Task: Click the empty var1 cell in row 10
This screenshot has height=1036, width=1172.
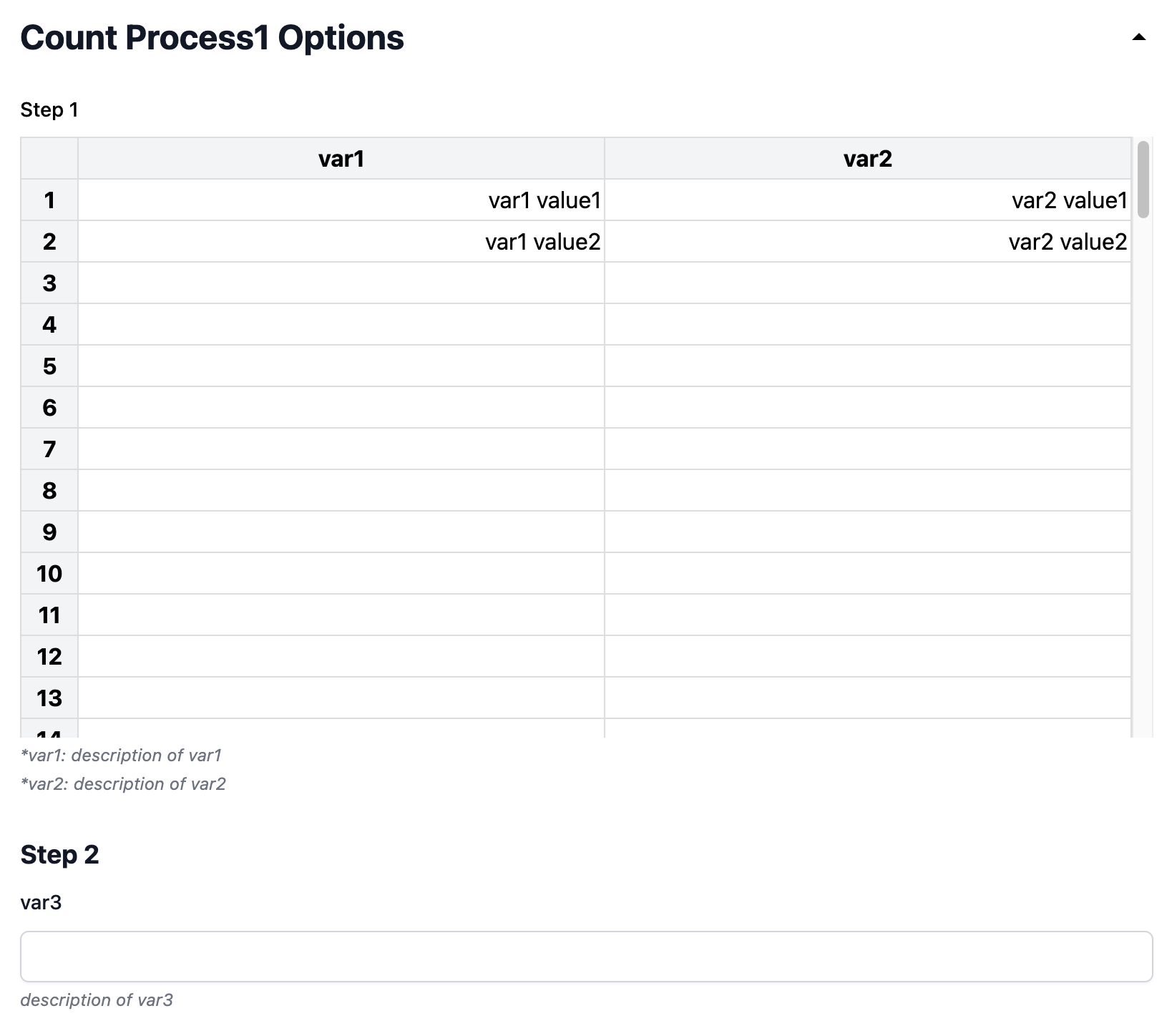Action: [341, 573]
